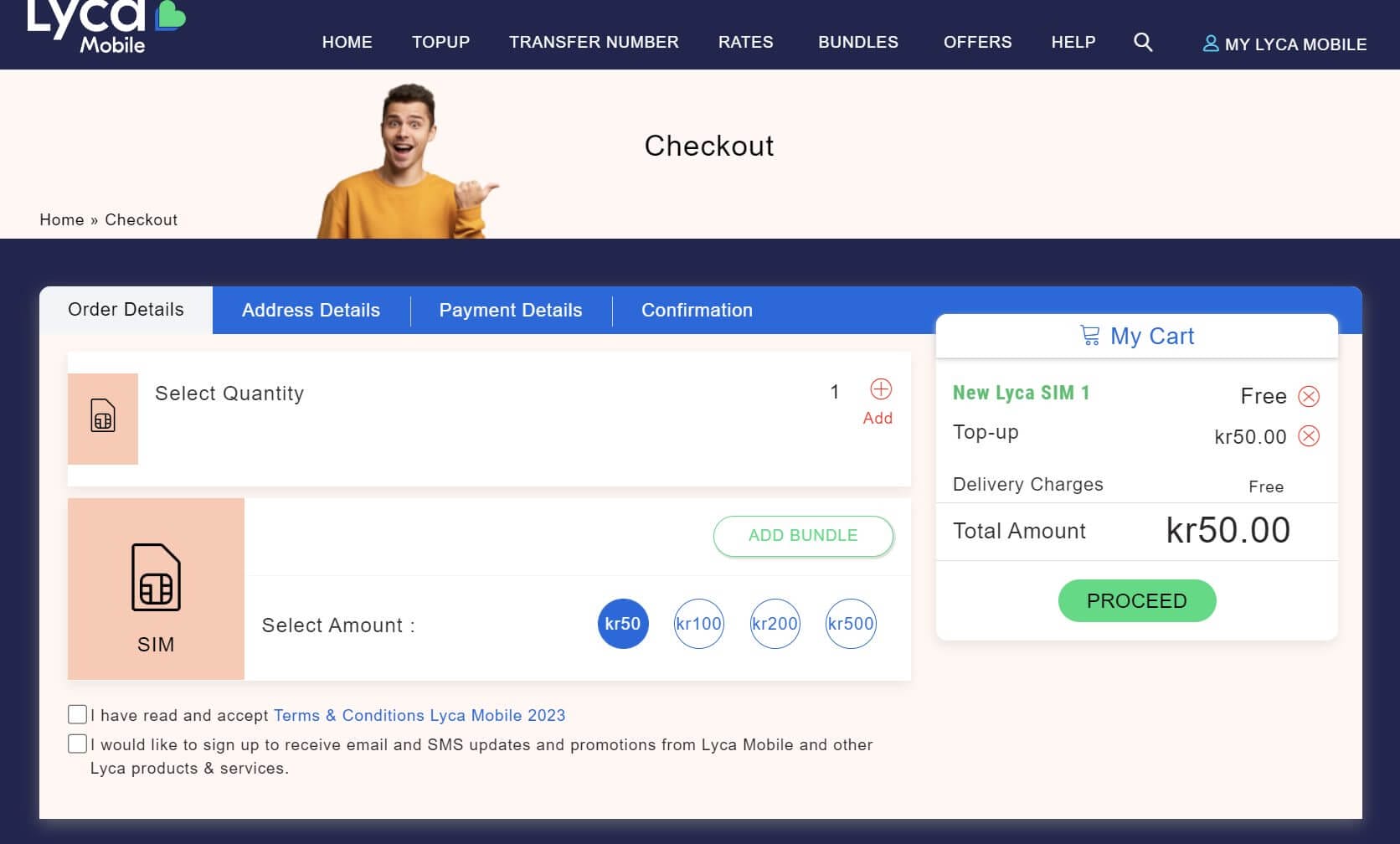Click the shopping cart icon in My Cart
Image resolution: width=1400 pixels, height=844 pixels.
pyautogui.click(x=1089, y=336)
